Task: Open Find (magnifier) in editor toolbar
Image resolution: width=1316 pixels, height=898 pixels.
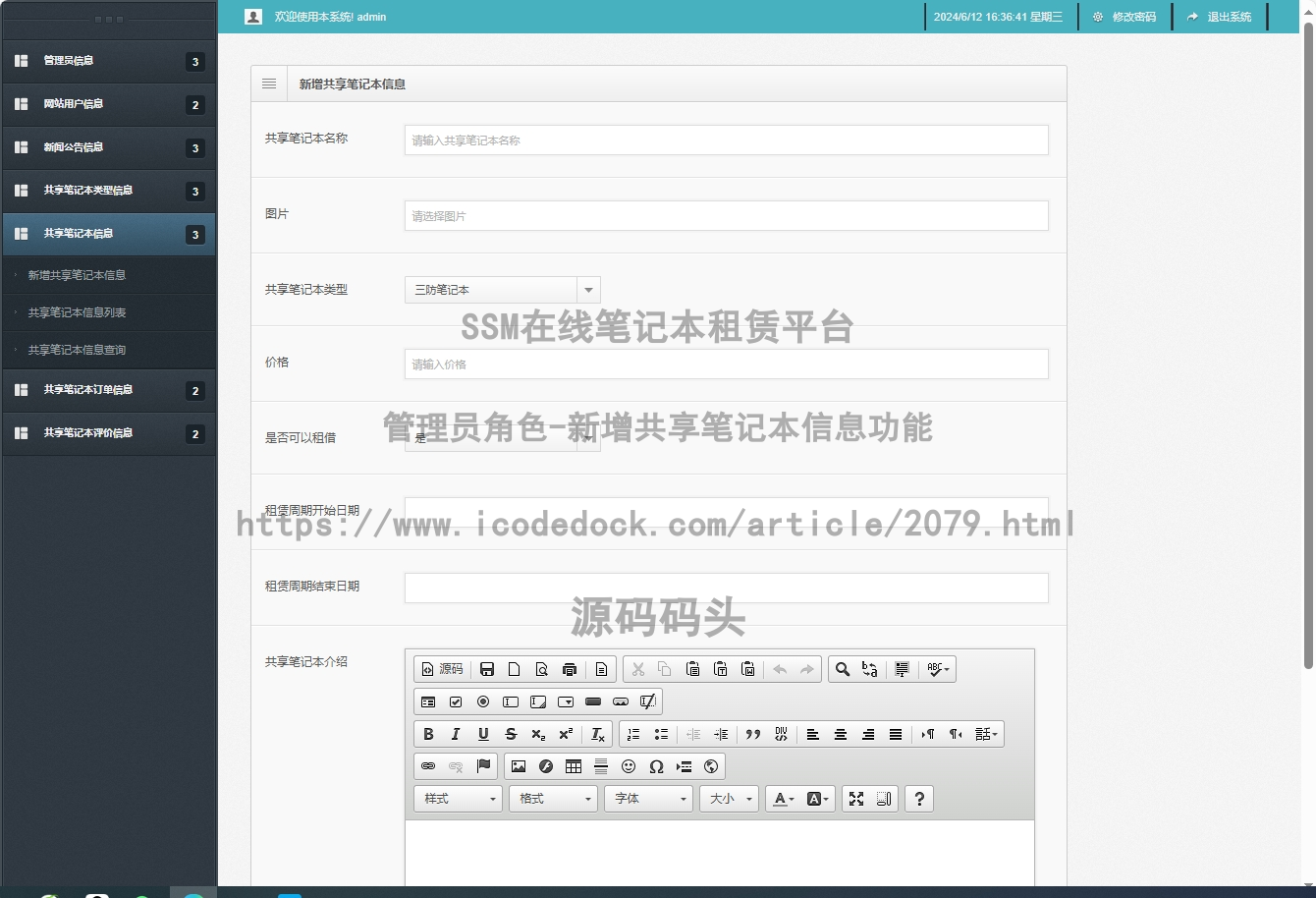Action: click(843, 669)
